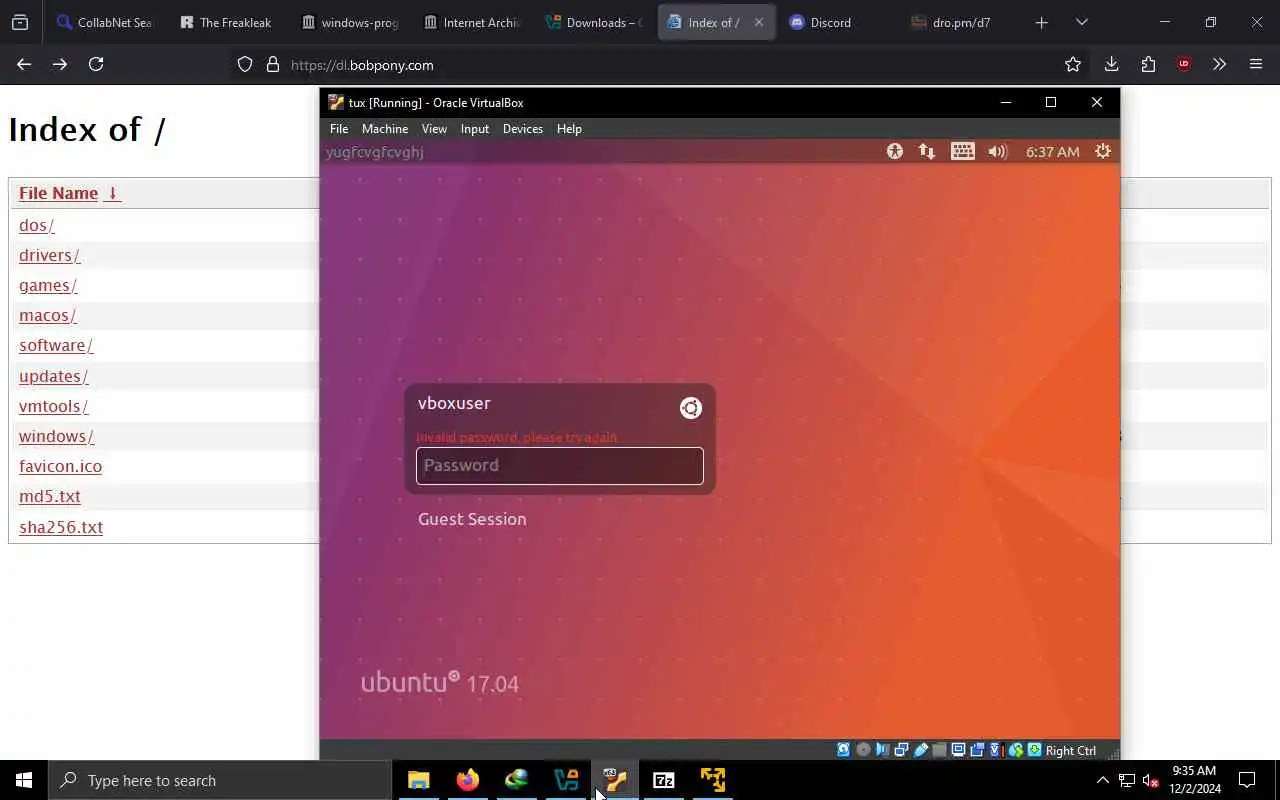Click the site padlock security icon
This screenshot has width=1280, height=800.
[273, 64]
